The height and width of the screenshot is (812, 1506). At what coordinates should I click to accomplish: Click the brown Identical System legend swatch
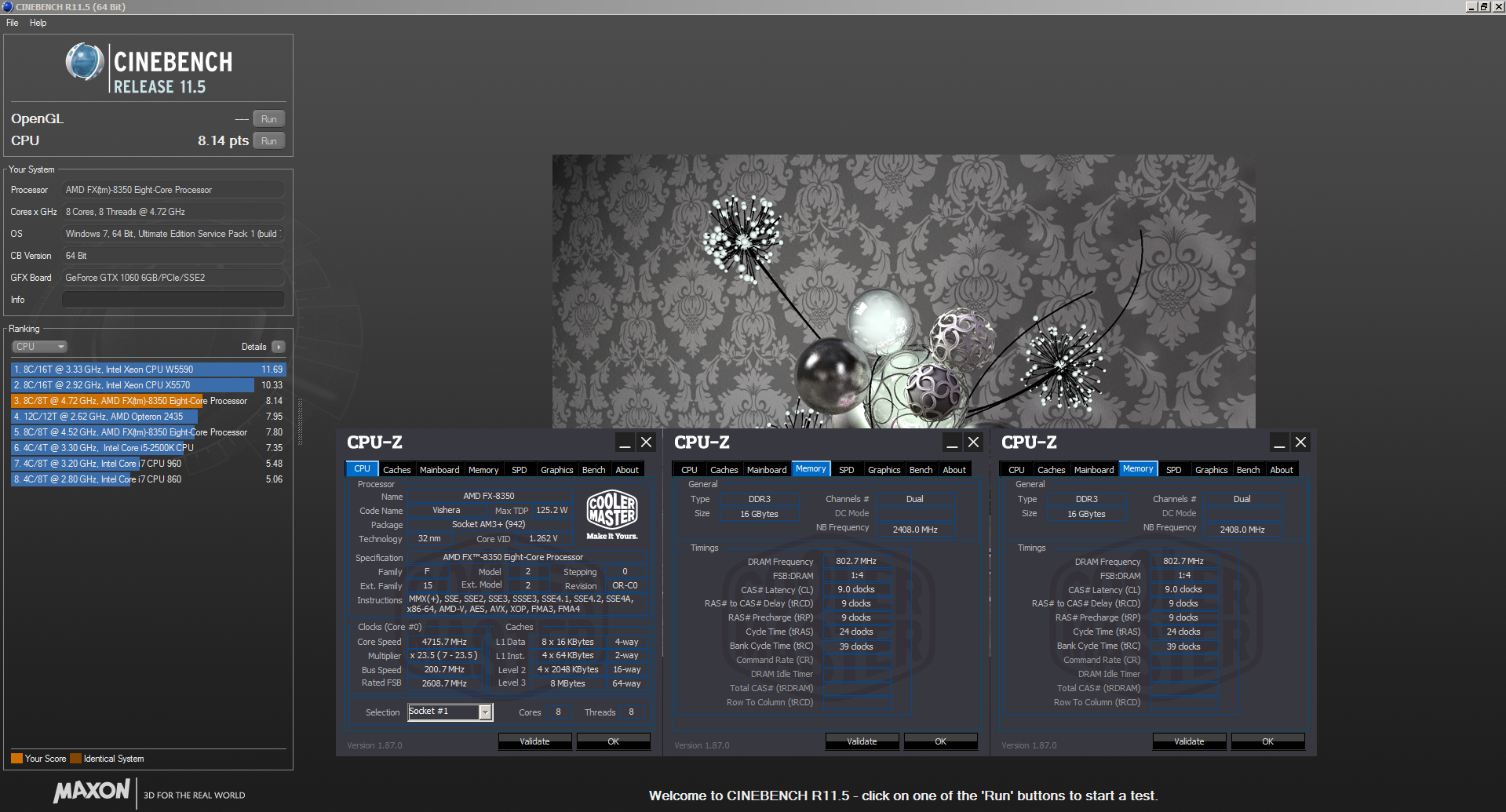(75, 759)
